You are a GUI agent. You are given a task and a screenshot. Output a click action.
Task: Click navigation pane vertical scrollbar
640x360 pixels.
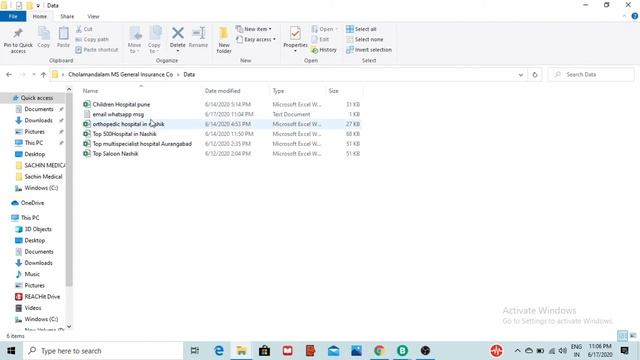click(69, 190)
